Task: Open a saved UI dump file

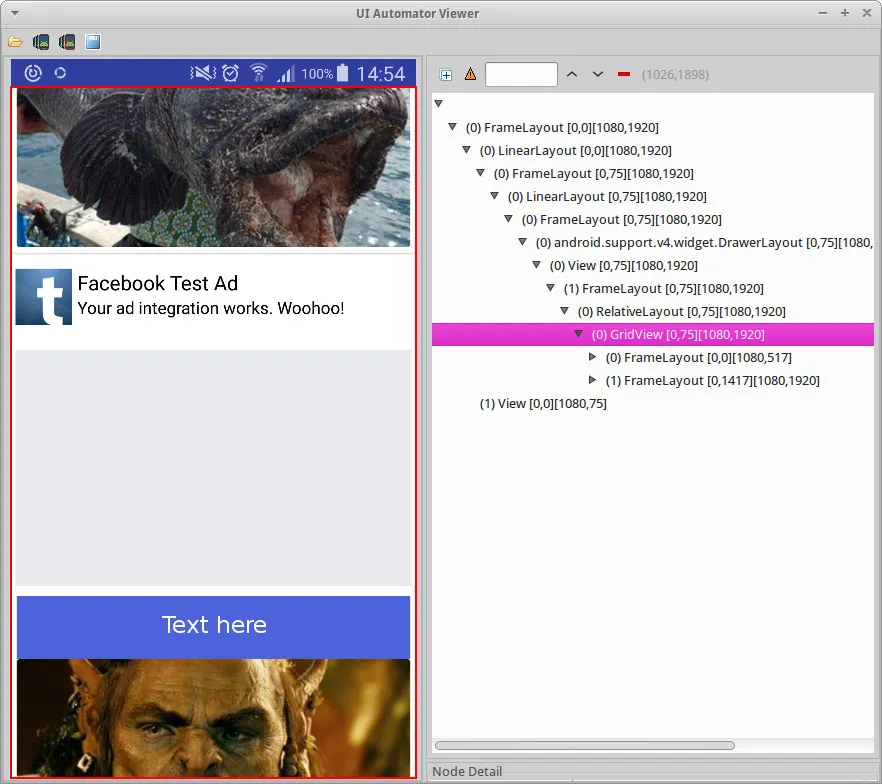Action: click(x=15, y=42)
